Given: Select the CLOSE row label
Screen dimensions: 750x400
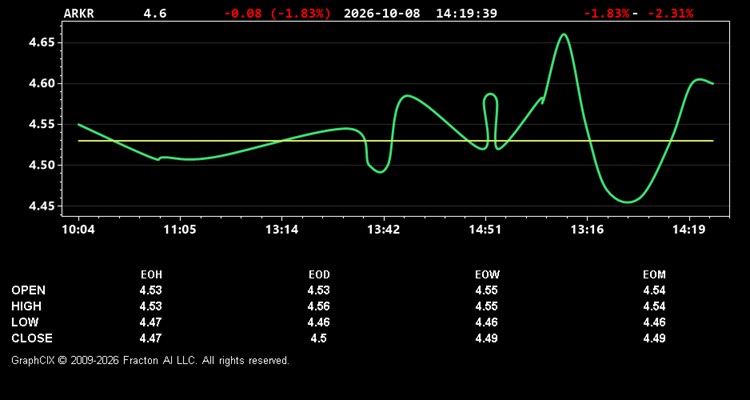Looking at the screenshot, I should pyautogui.click(x=32, y=338).
